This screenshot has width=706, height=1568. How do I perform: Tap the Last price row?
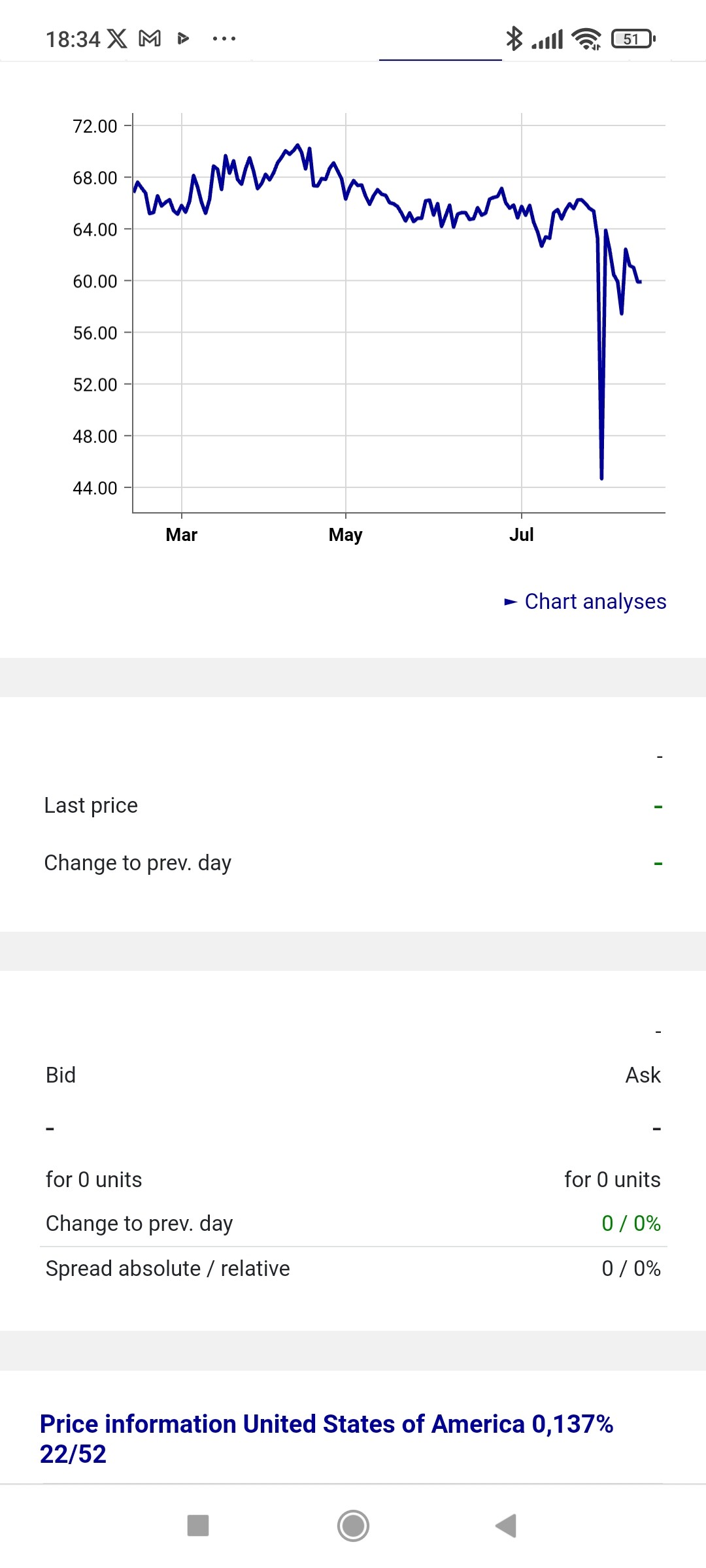tap(353, 806)
